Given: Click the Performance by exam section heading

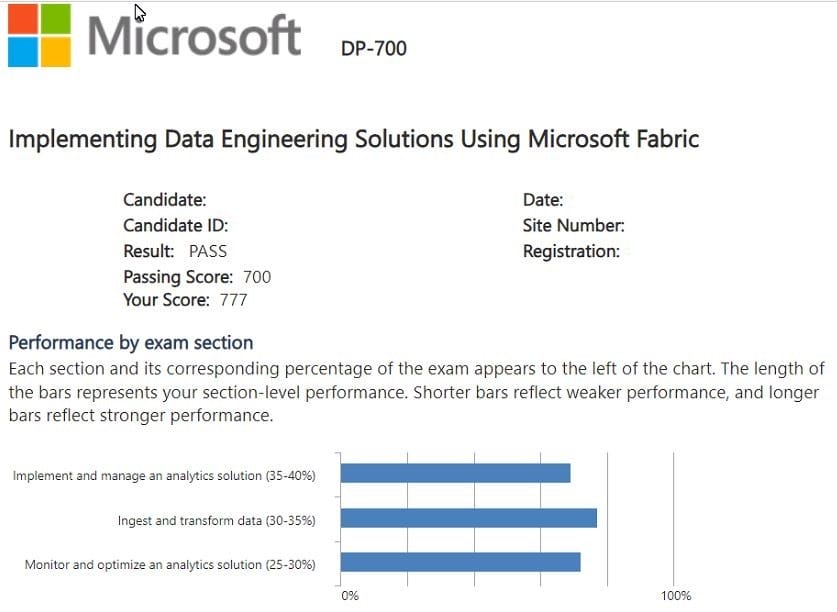Looking at the screenshot, I should pos(131,343).
